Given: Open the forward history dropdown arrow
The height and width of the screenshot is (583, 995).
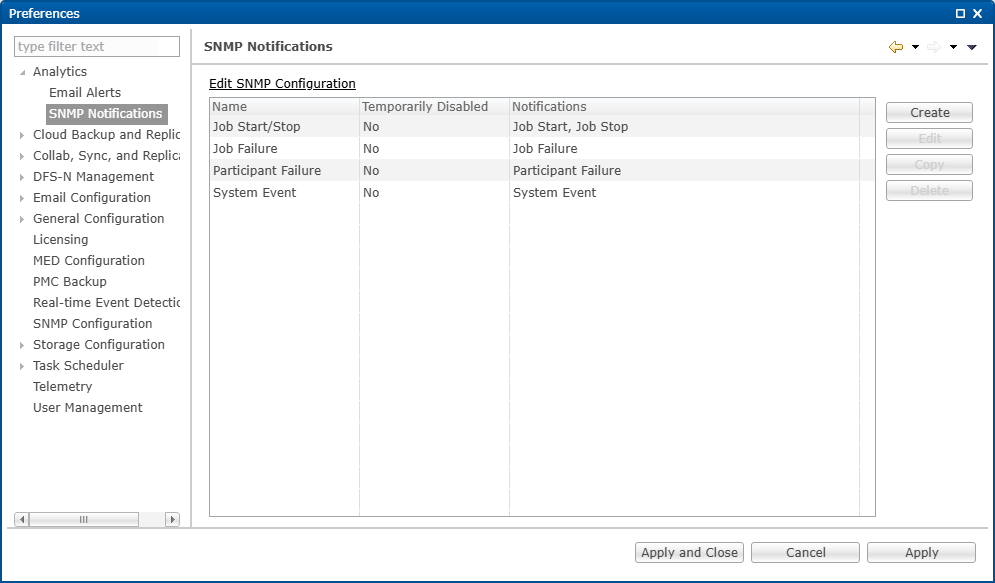Looking at the screenshot, I should tap(953, 47).
